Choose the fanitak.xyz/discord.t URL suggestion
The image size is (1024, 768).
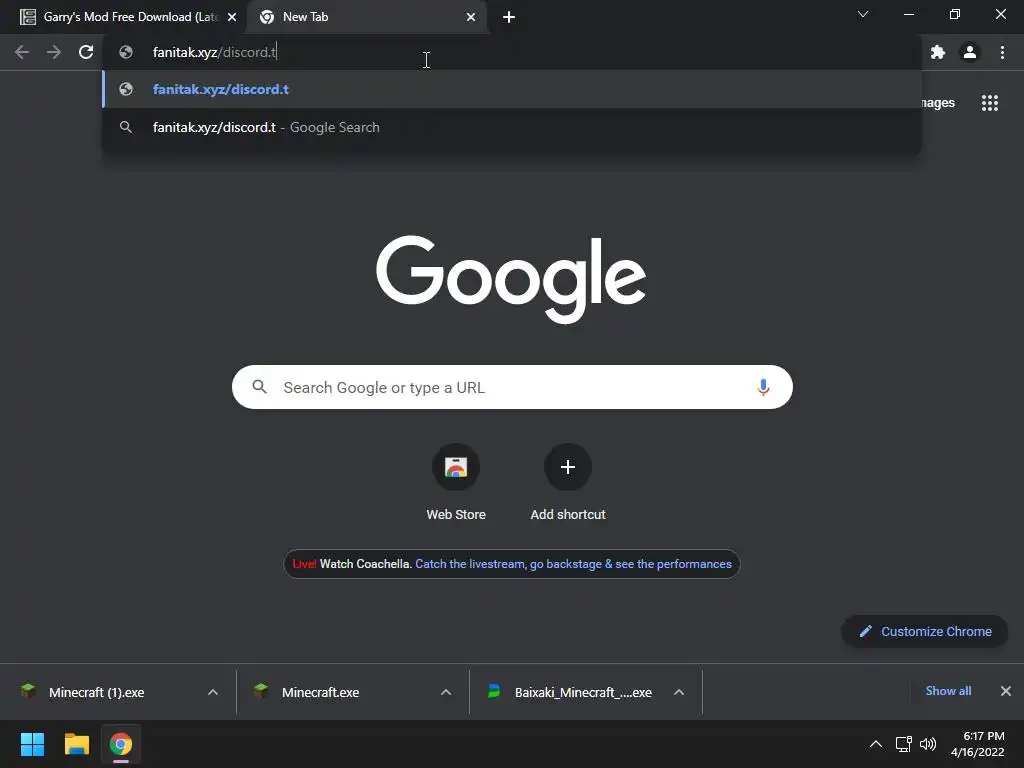point(512,89)
